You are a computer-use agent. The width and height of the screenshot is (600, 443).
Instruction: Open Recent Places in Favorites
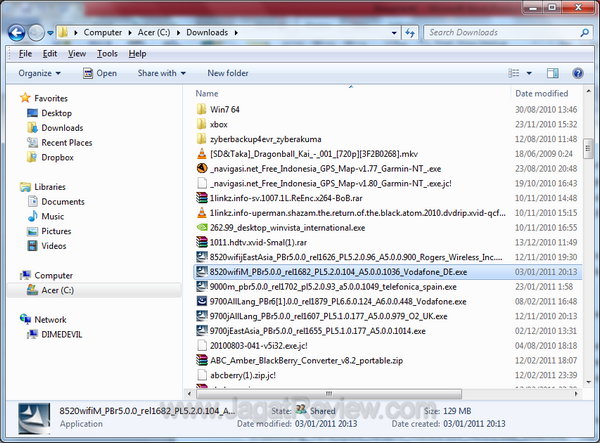pyautogui.click(x=67, y=142)
